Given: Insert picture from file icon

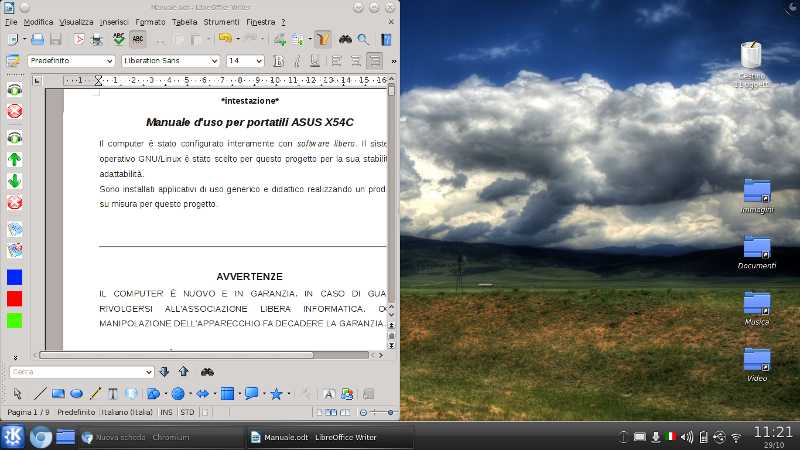Looking at the screenshot, I should [347, 393].
